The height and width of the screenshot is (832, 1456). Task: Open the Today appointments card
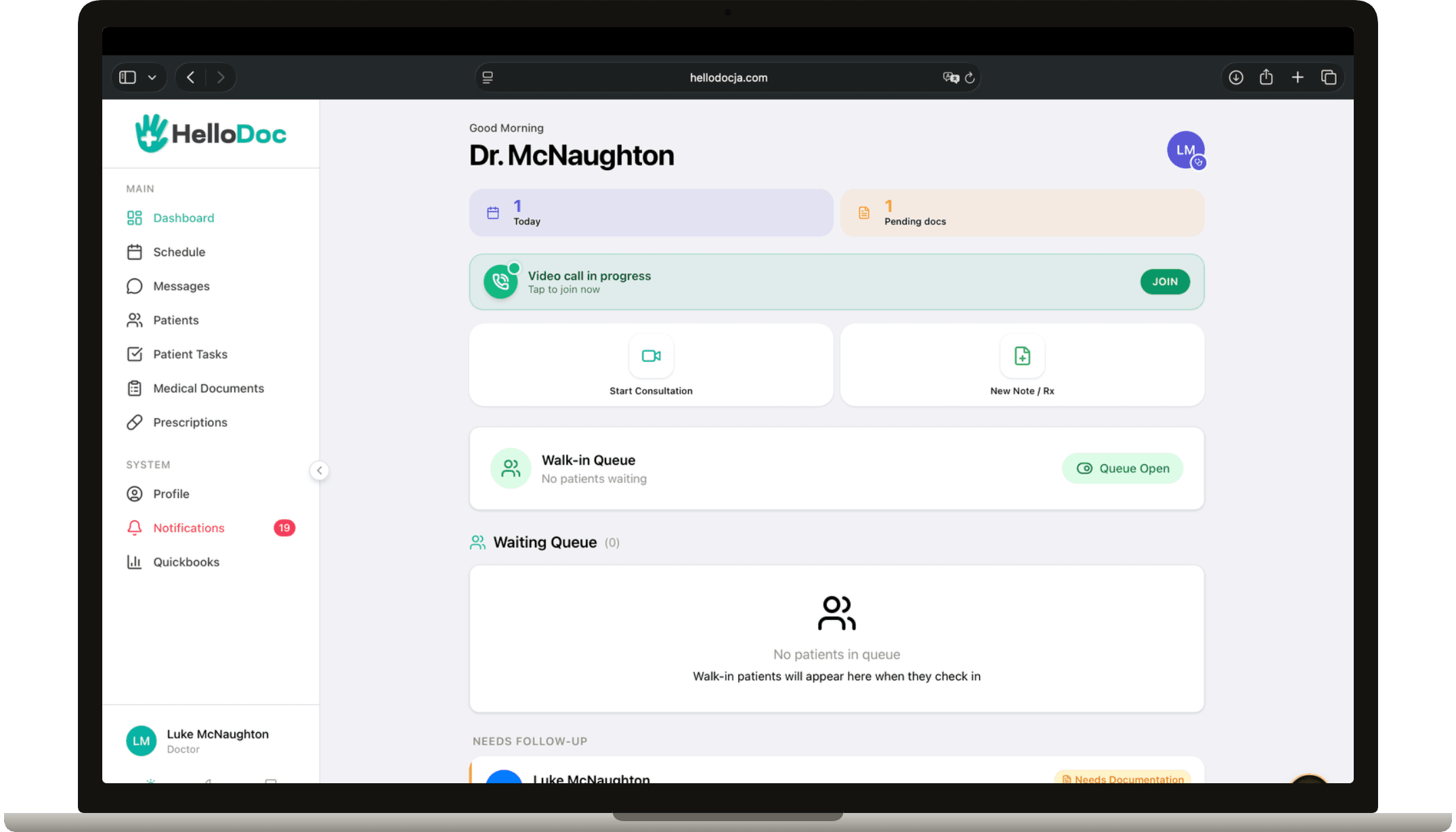[x=651, y=213]
